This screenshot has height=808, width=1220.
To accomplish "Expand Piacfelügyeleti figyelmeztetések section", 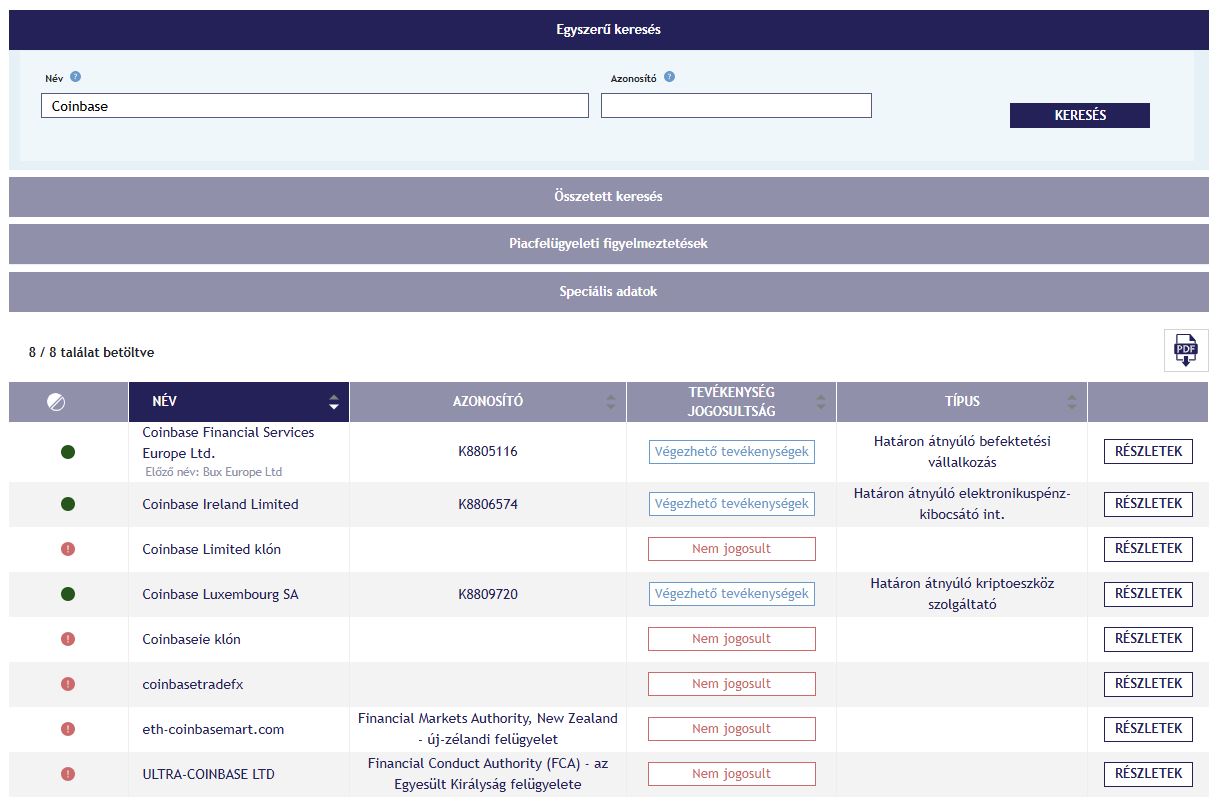I will click(609, 244).
